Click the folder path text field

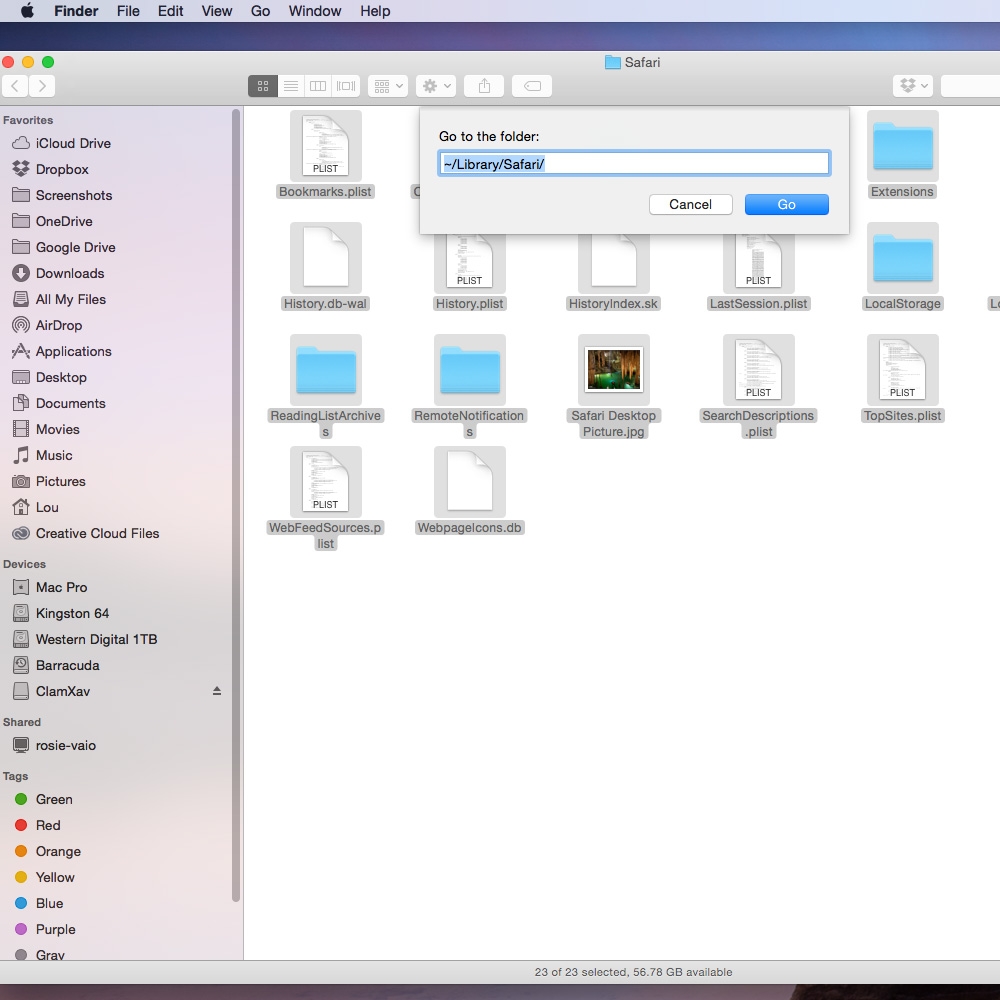(x=634, y=163)
